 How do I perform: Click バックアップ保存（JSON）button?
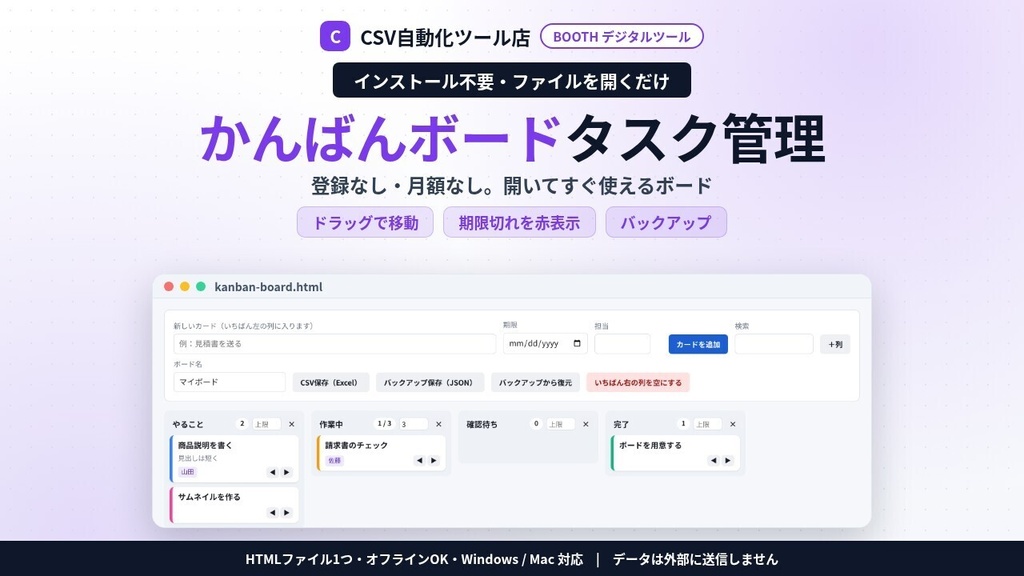coord(430,383)
